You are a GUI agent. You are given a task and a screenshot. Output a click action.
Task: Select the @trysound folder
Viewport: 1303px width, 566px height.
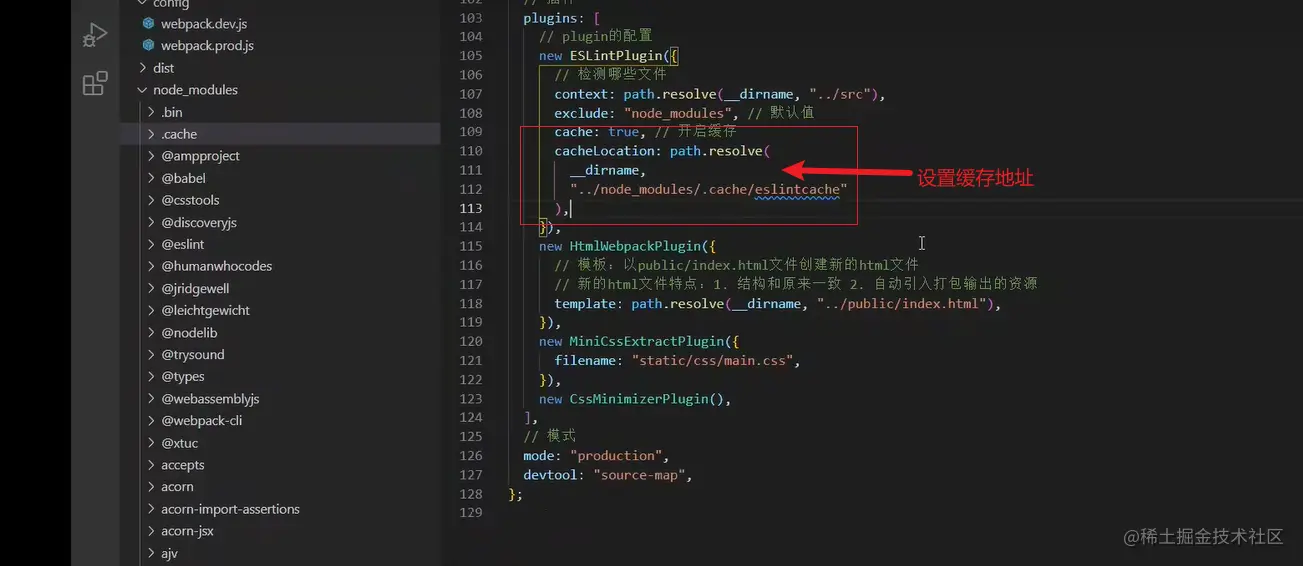coord(193,354)
